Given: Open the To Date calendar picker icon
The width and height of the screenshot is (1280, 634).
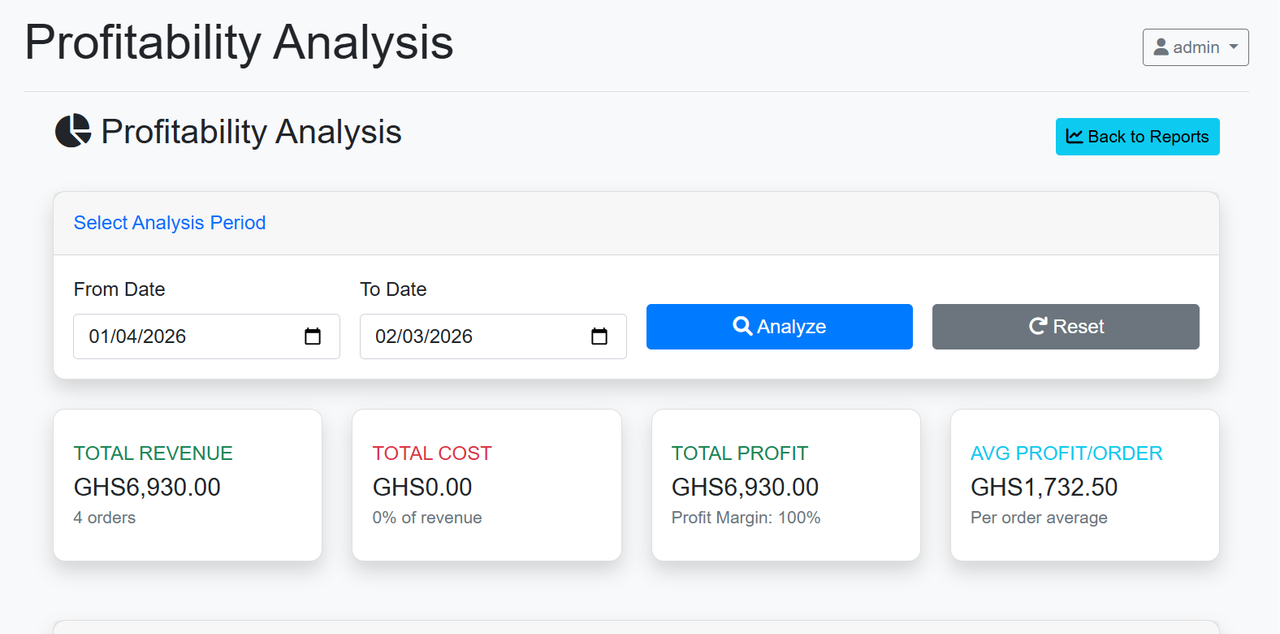Looking at the screenshot, I should 599,336.
